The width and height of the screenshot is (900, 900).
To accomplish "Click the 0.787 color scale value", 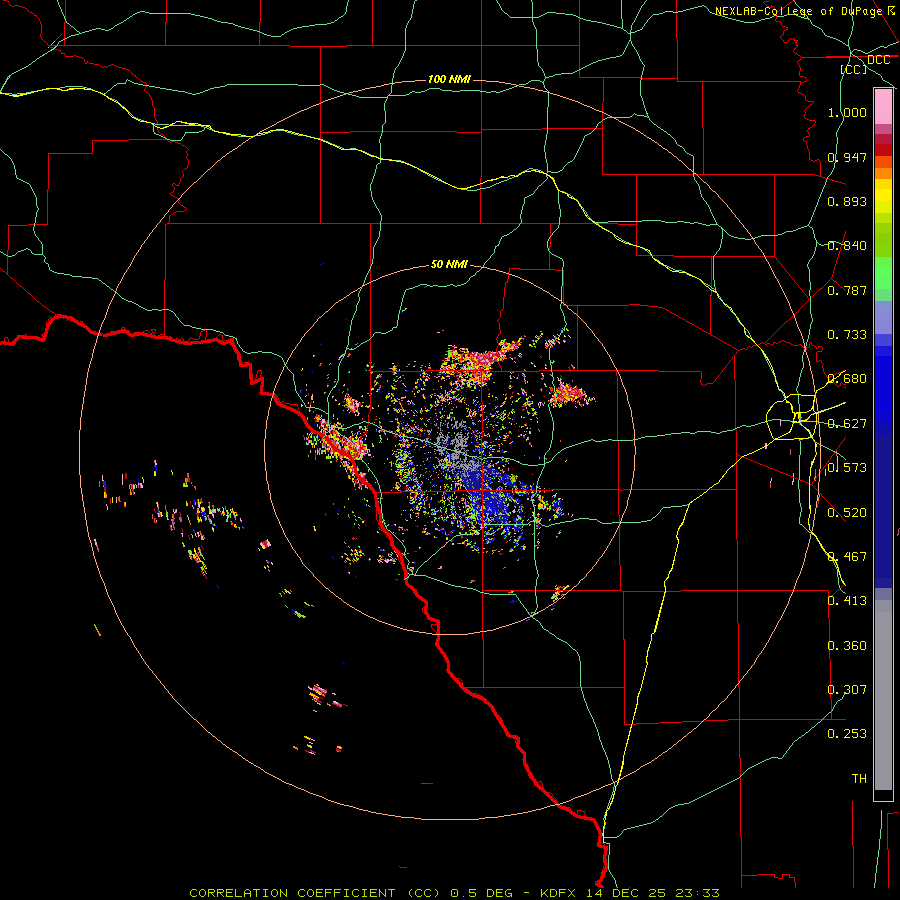I will click(847, 290).
